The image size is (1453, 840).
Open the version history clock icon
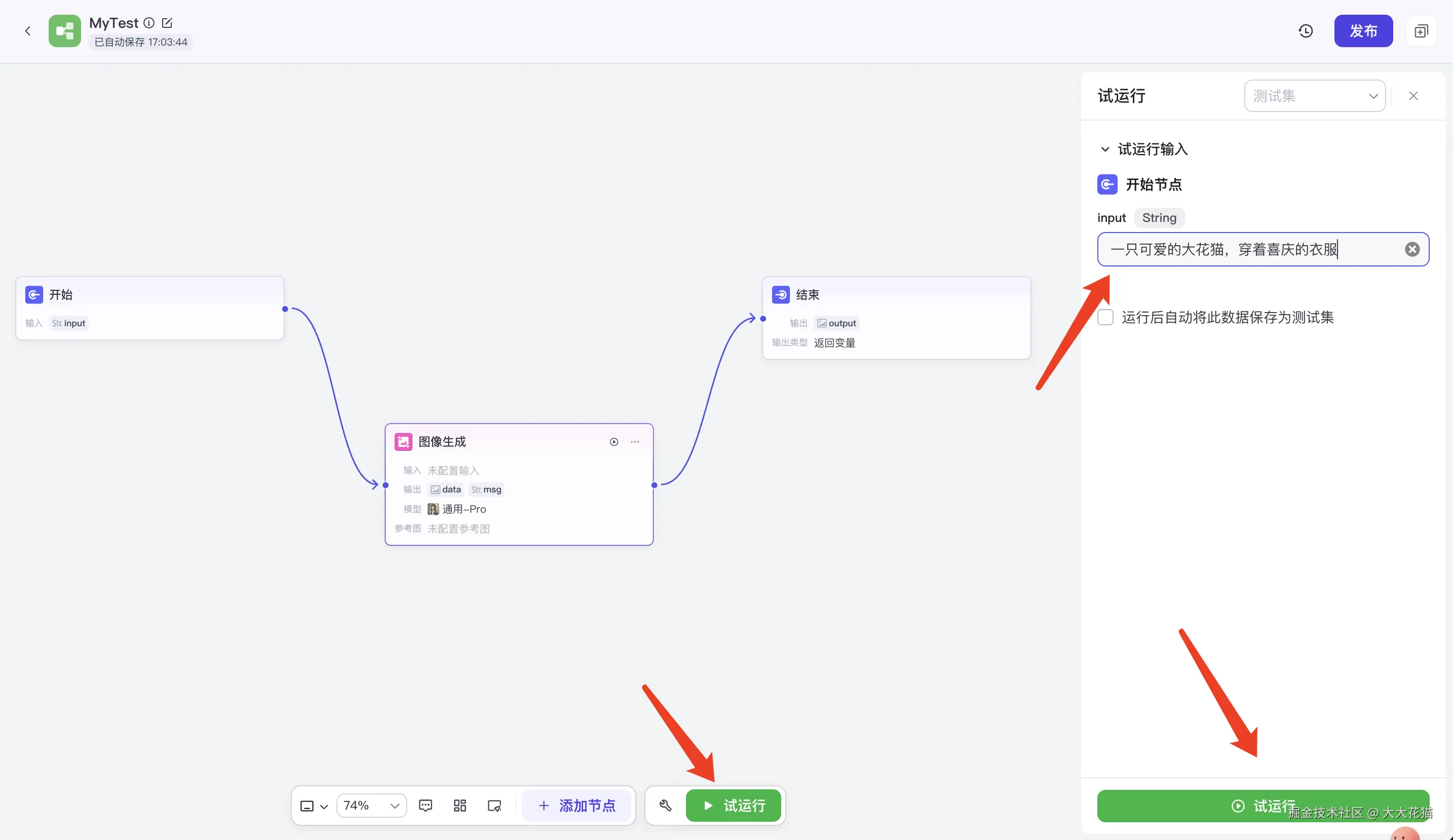[x=1306, y=31]
